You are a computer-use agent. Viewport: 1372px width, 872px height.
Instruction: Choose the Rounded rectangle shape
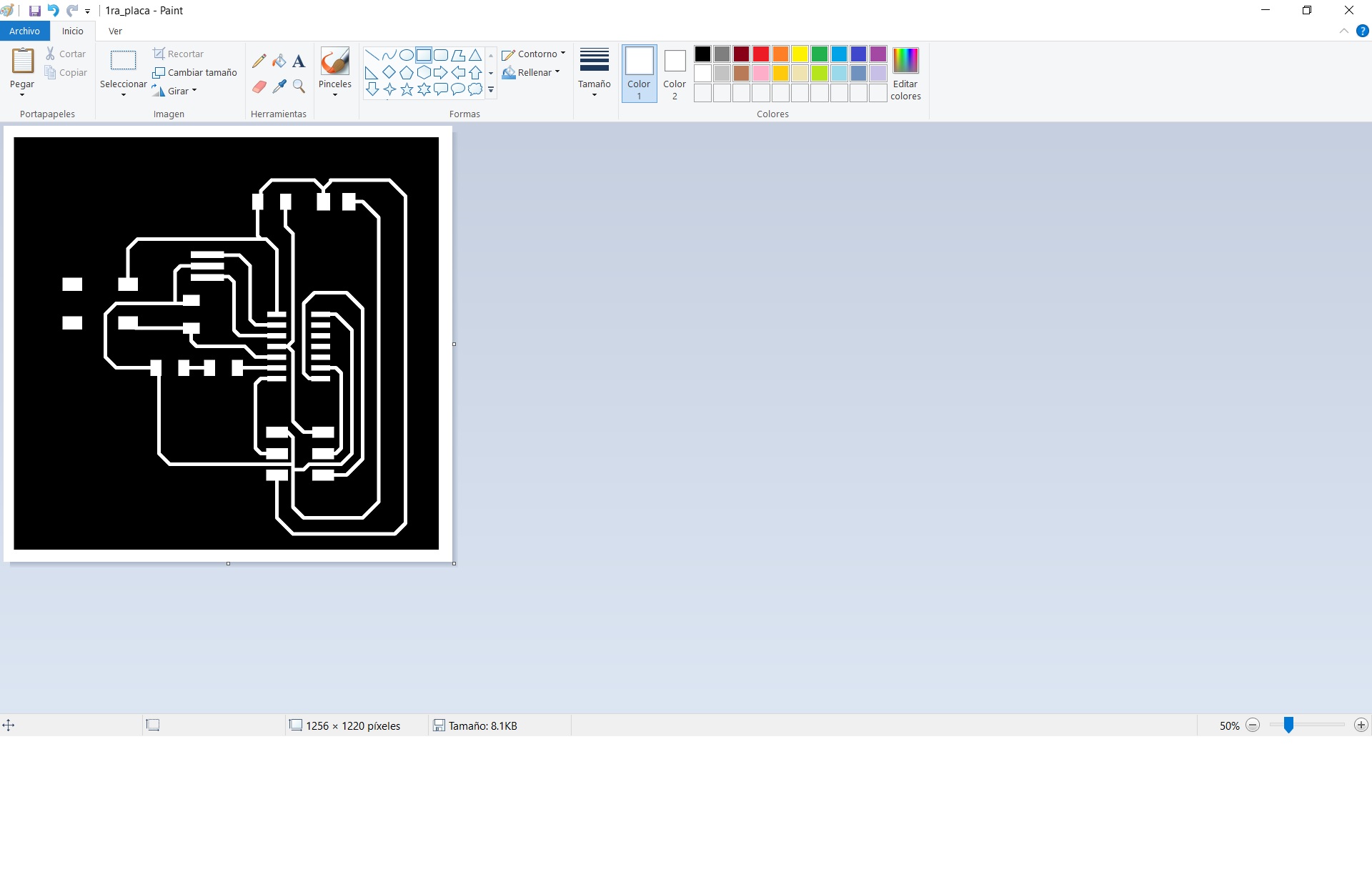point(441,55)
